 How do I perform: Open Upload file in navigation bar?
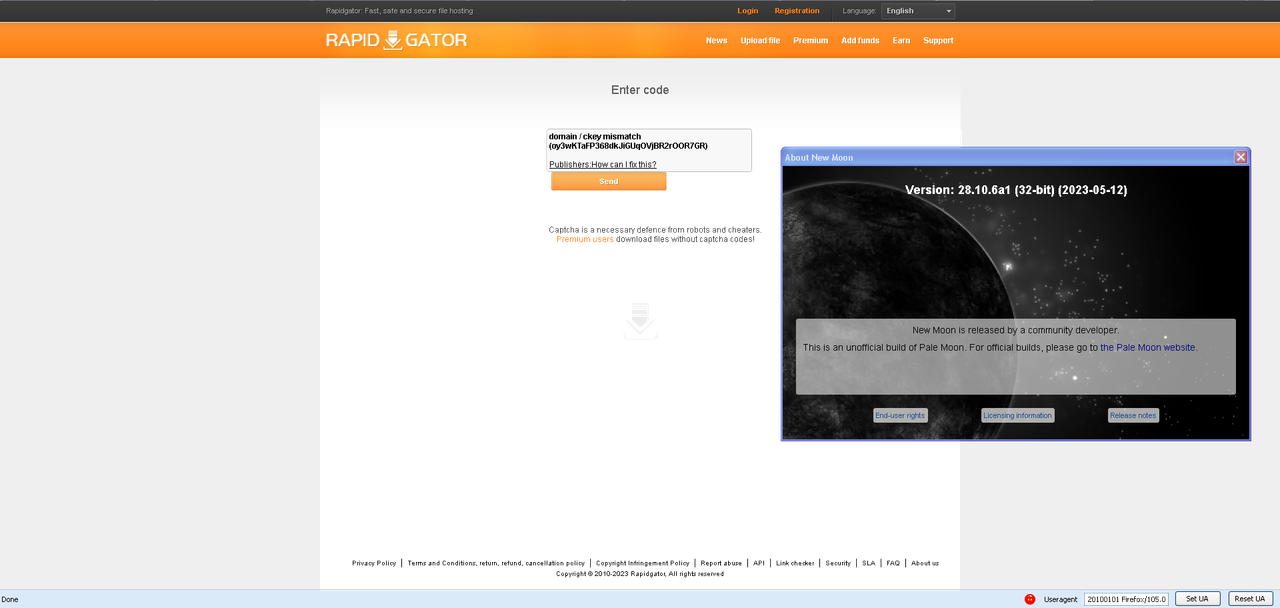(760, 41)
